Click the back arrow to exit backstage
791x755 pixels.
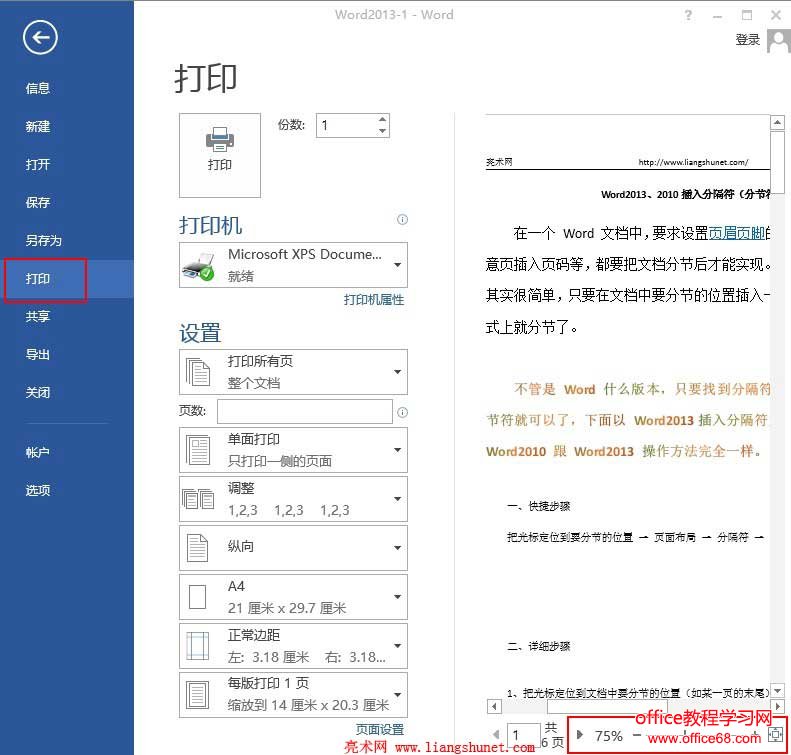coord(40,37)
